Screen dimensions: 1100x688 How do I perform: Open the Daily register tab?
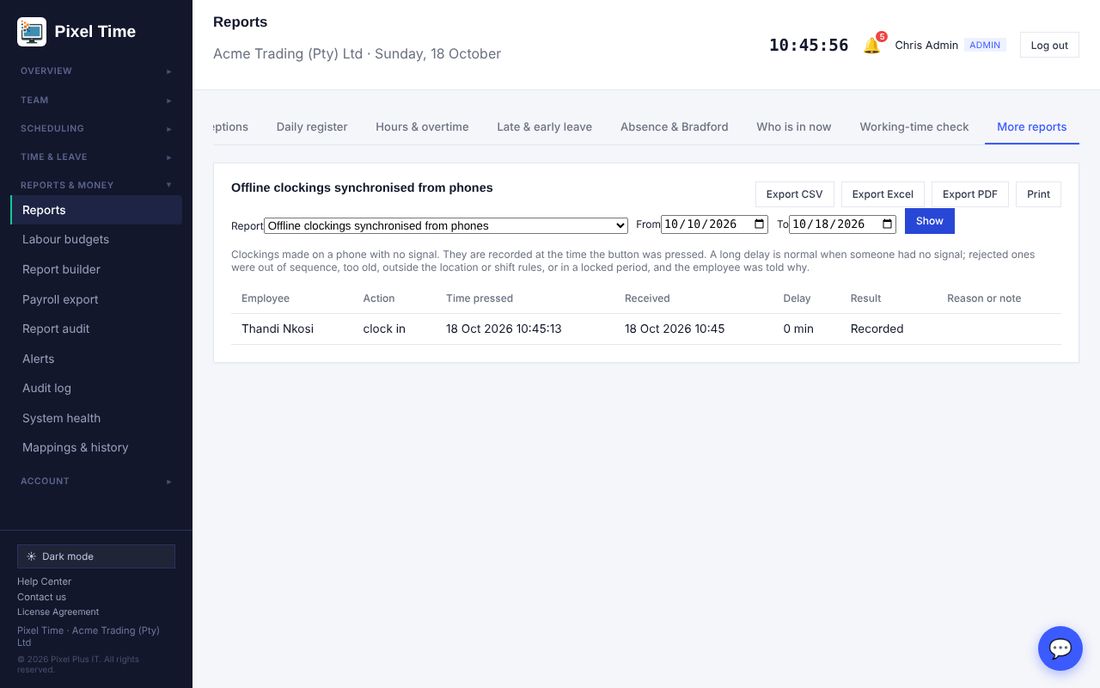[311, 127]
